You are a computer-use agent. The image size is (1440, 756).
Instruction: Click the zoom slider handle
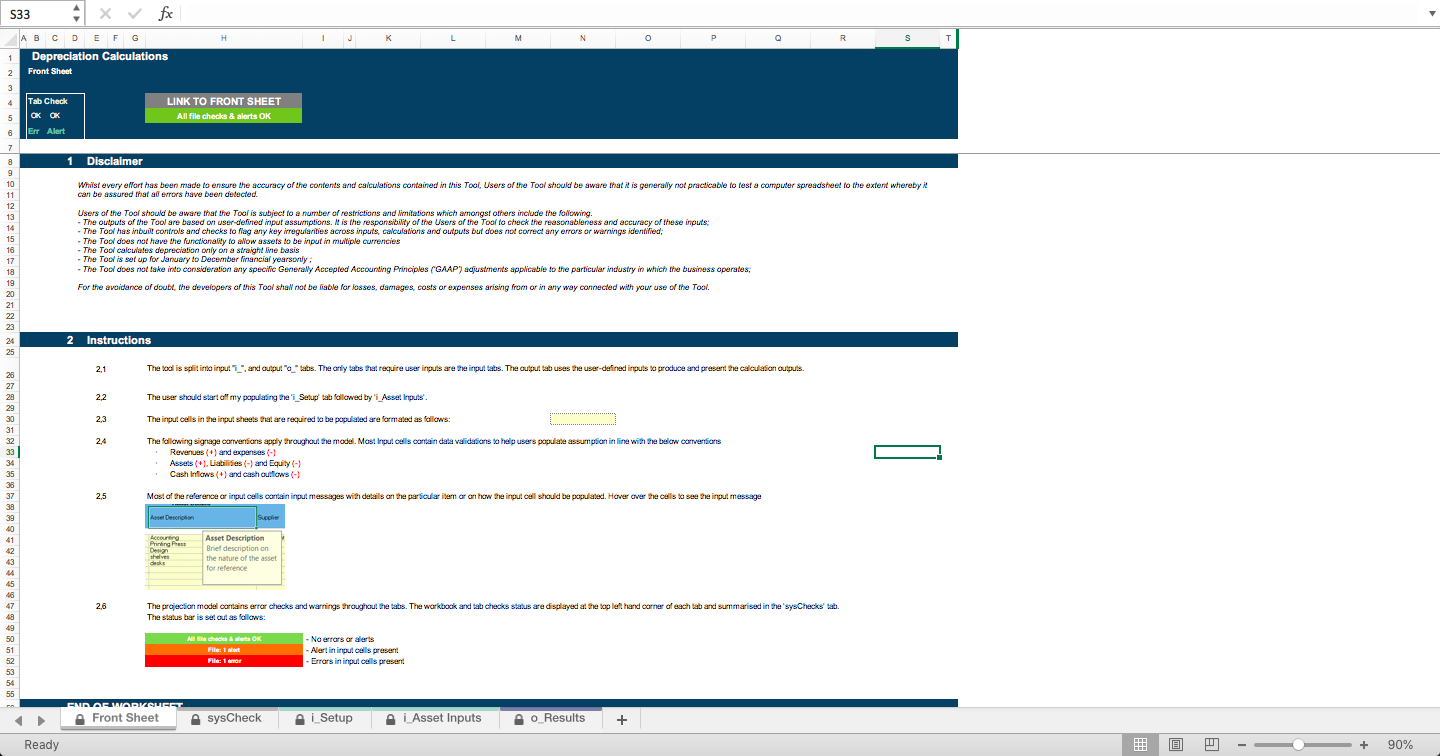pos(1298,745)
